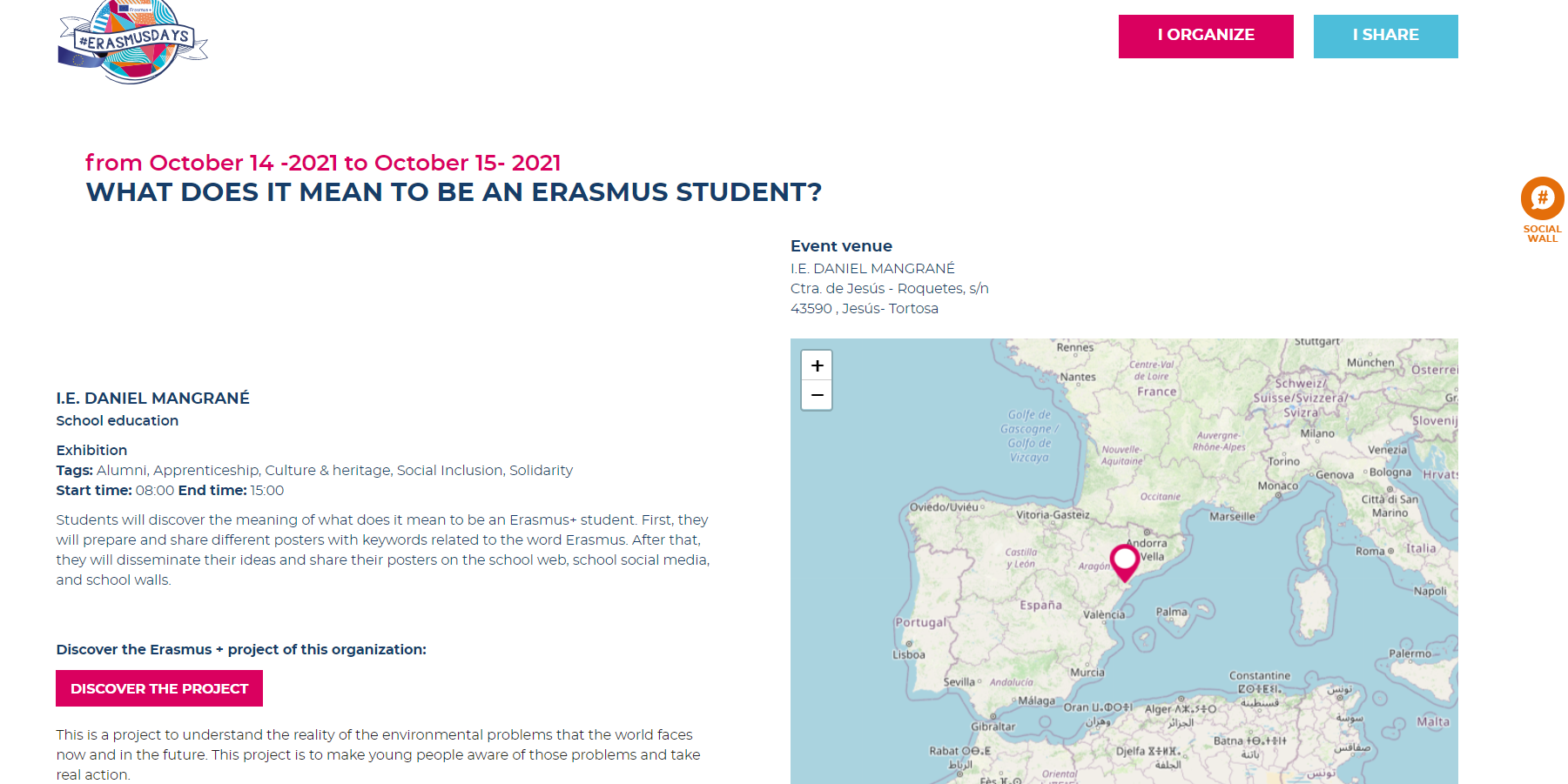Click the Tags line of the event
Viewport: 1568px width, 784px height.
[314, 471]
